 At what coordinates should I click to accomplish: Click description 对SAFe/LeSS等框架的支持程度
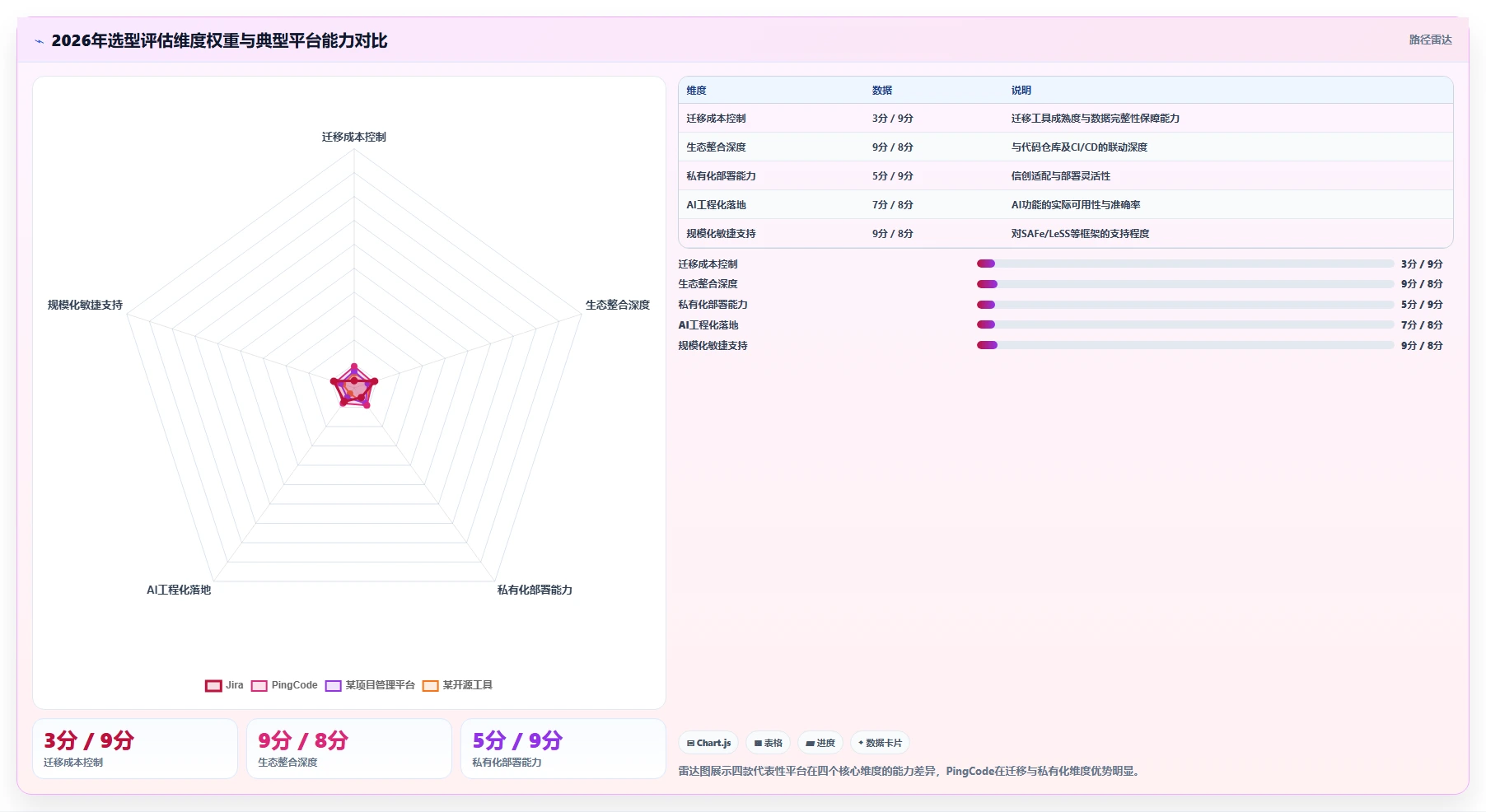pos(1080,234)
